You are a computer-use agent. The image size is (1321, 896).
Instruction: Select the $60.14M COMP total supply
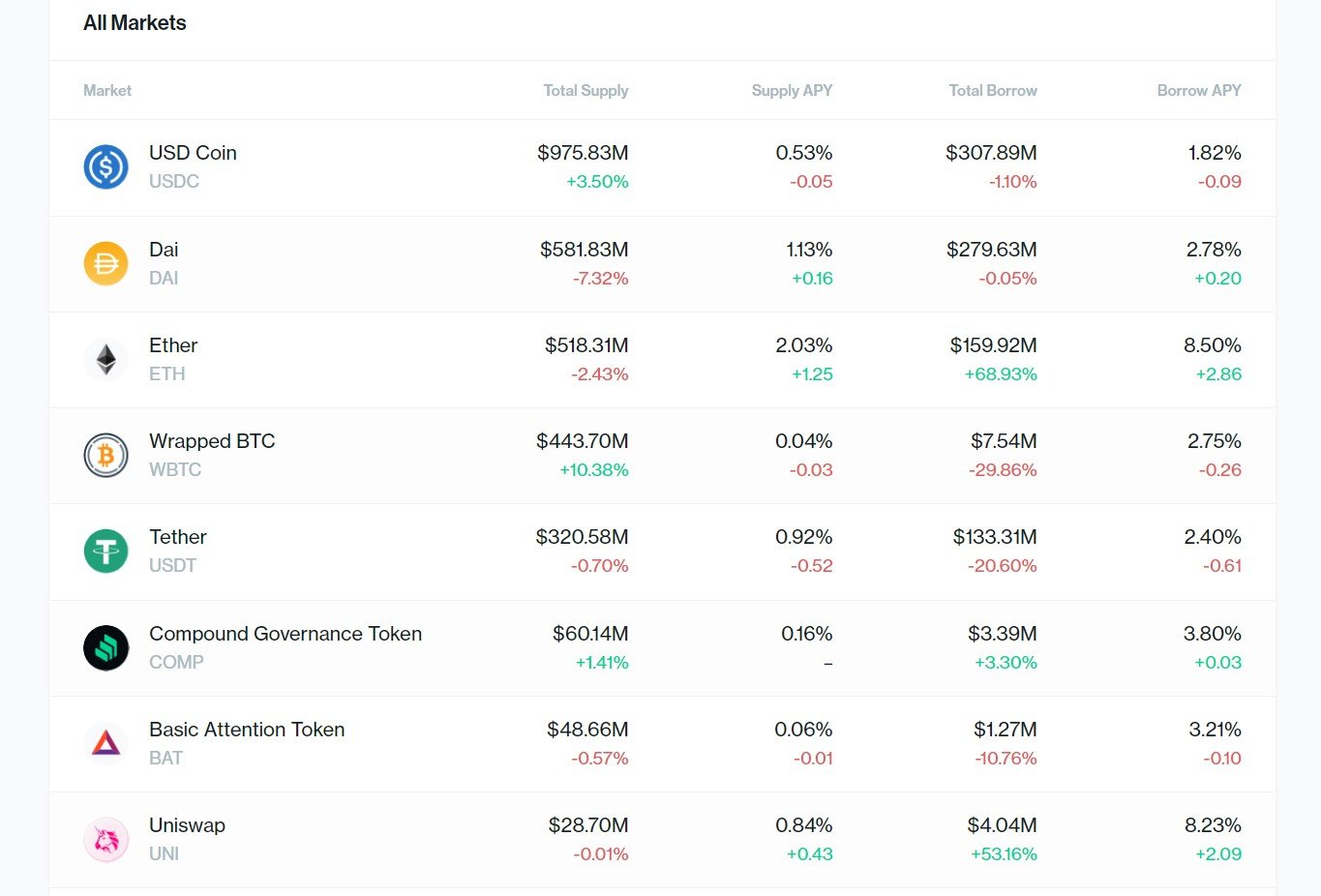590,634
